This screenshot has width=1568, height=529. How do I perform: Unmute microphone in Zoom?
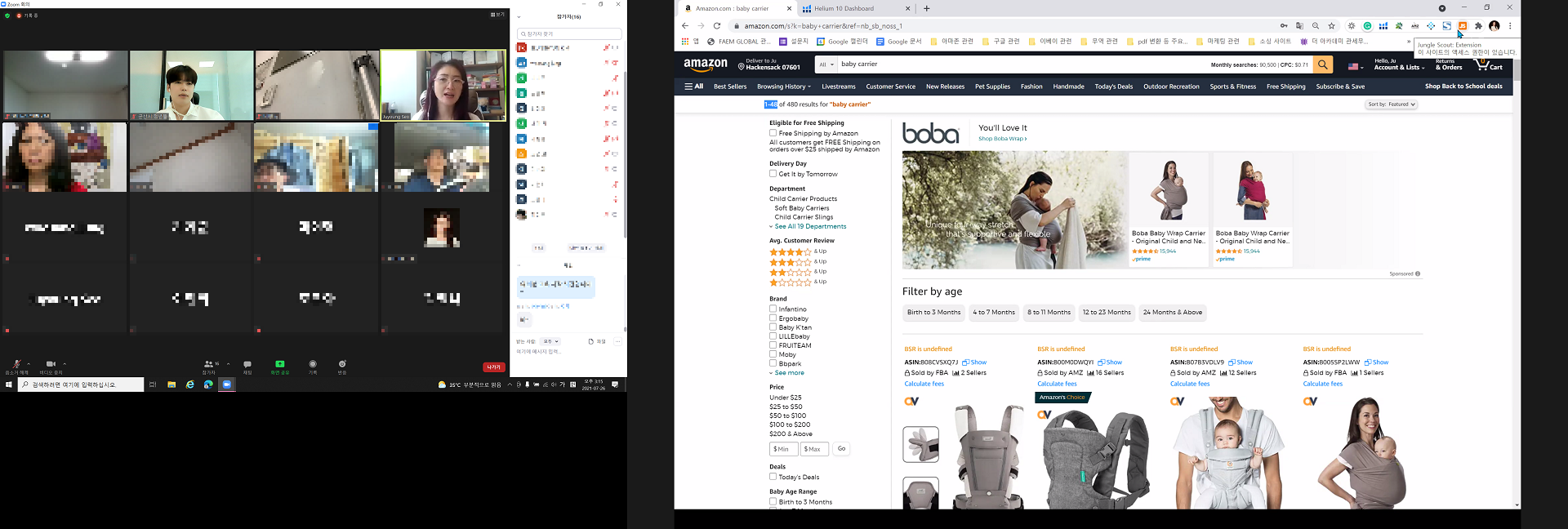coord(16,367)
